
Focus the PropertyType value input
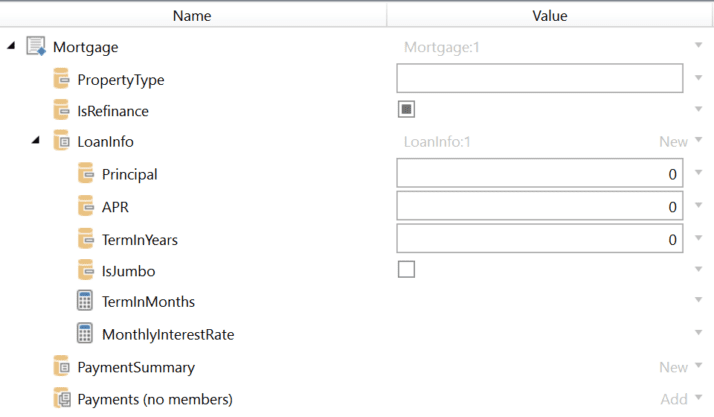point(540,78)
